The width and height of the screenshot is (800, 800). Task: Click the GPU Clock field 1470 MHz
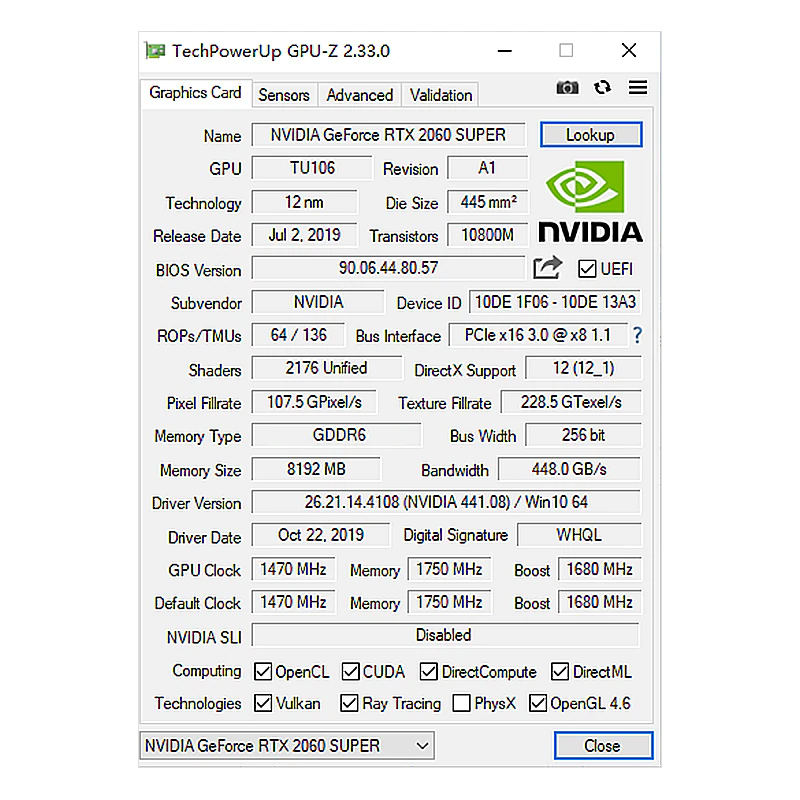coord(293,569)
